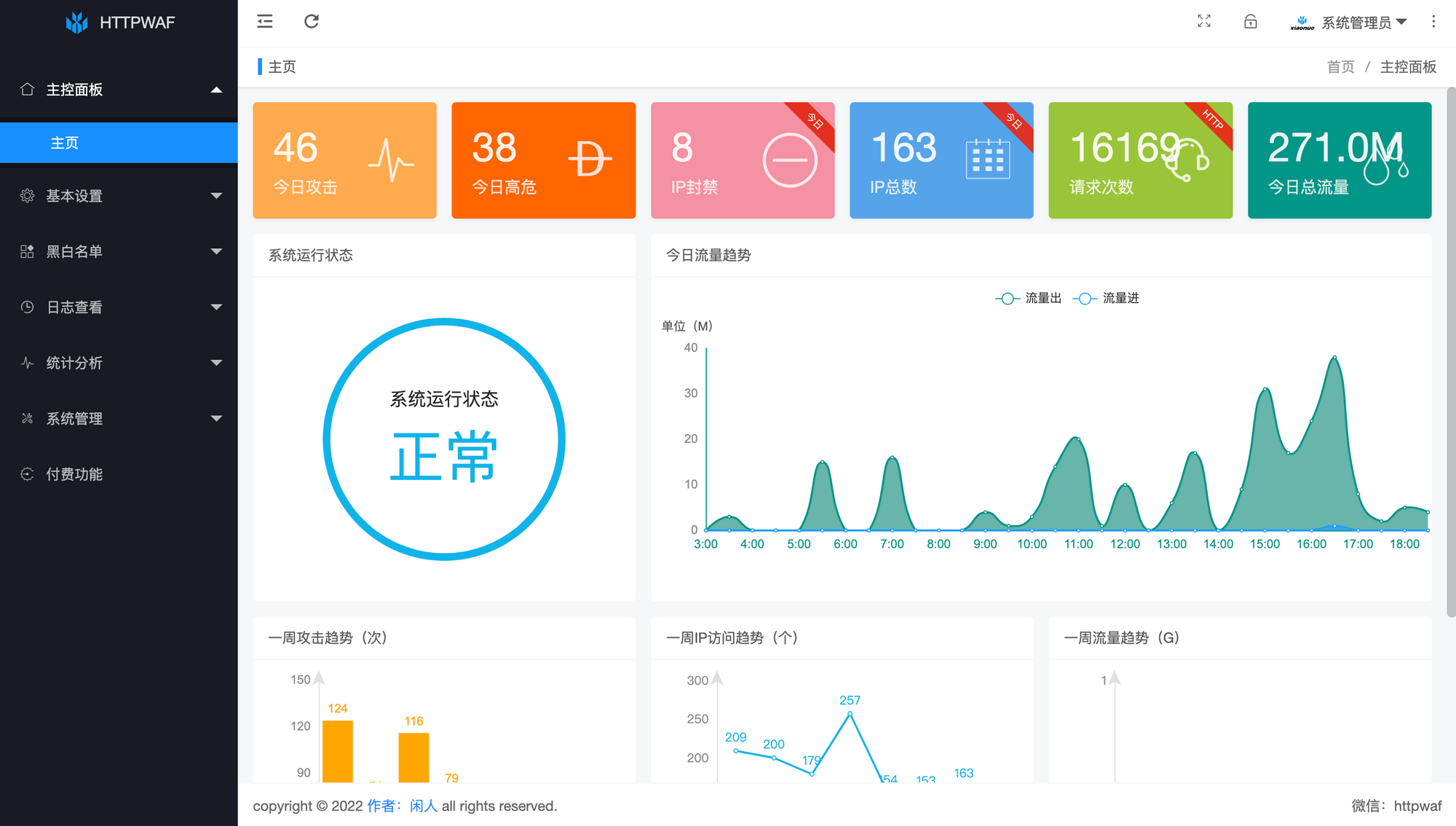This screenshot has height=826, width=1456.
Task: Click the clock icon beside 日志查看
Action: tap(27, 307)
